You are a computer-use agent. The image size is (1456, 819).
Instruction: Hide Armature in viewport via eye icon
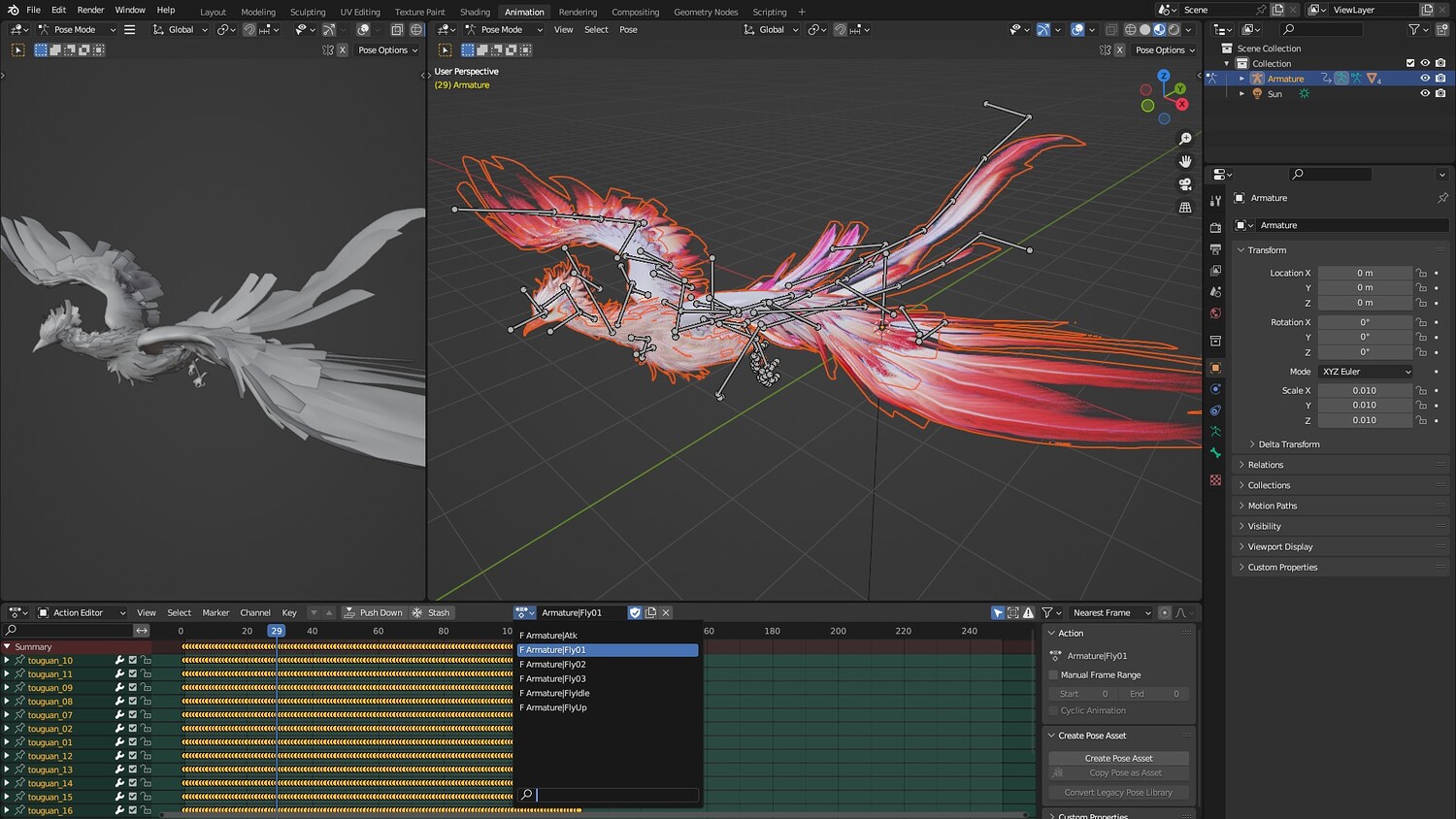click(1425, 79)
